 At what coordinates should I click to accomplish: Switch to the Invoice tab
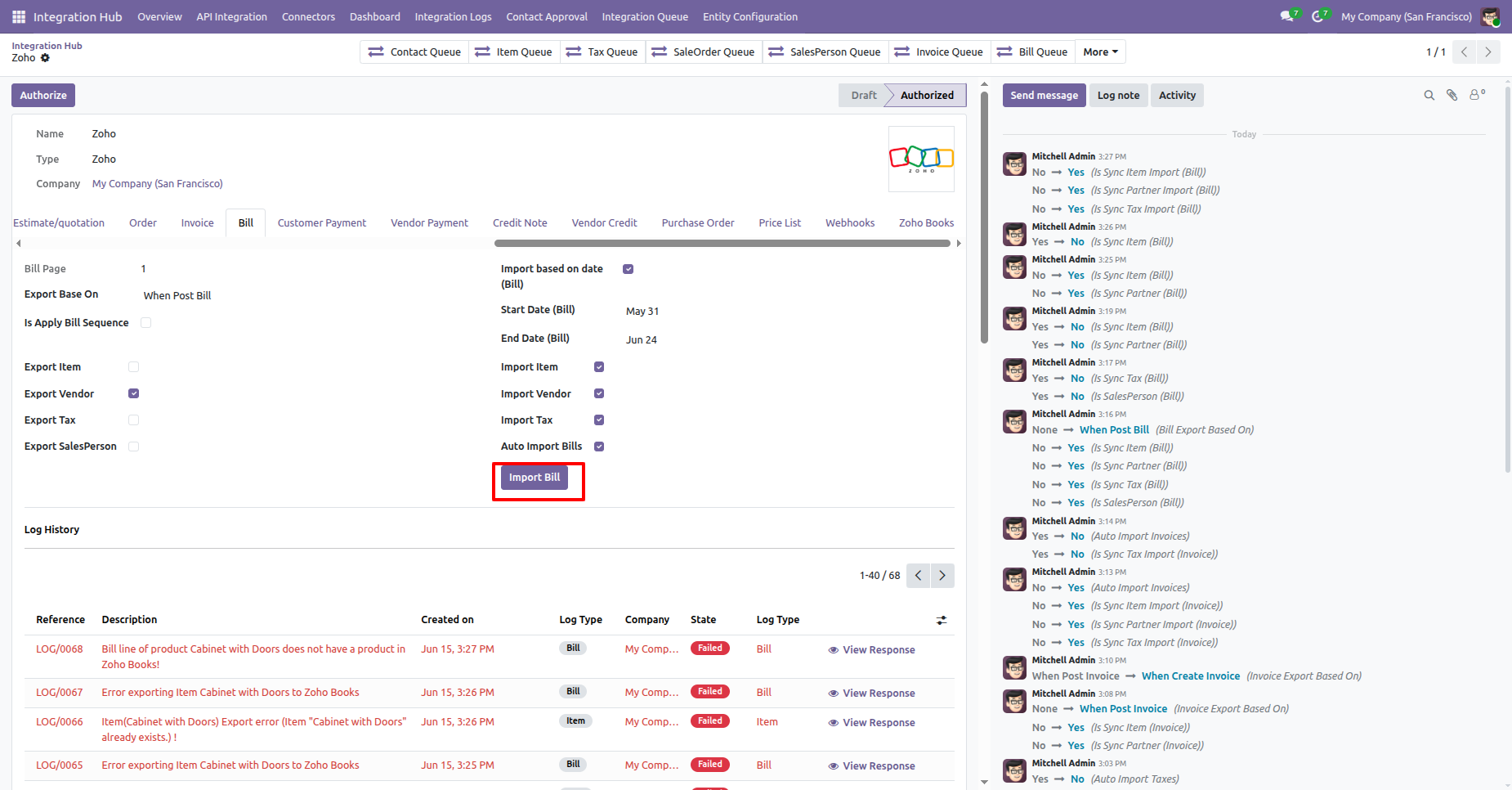pyautogui.click(x=197, y=222)
